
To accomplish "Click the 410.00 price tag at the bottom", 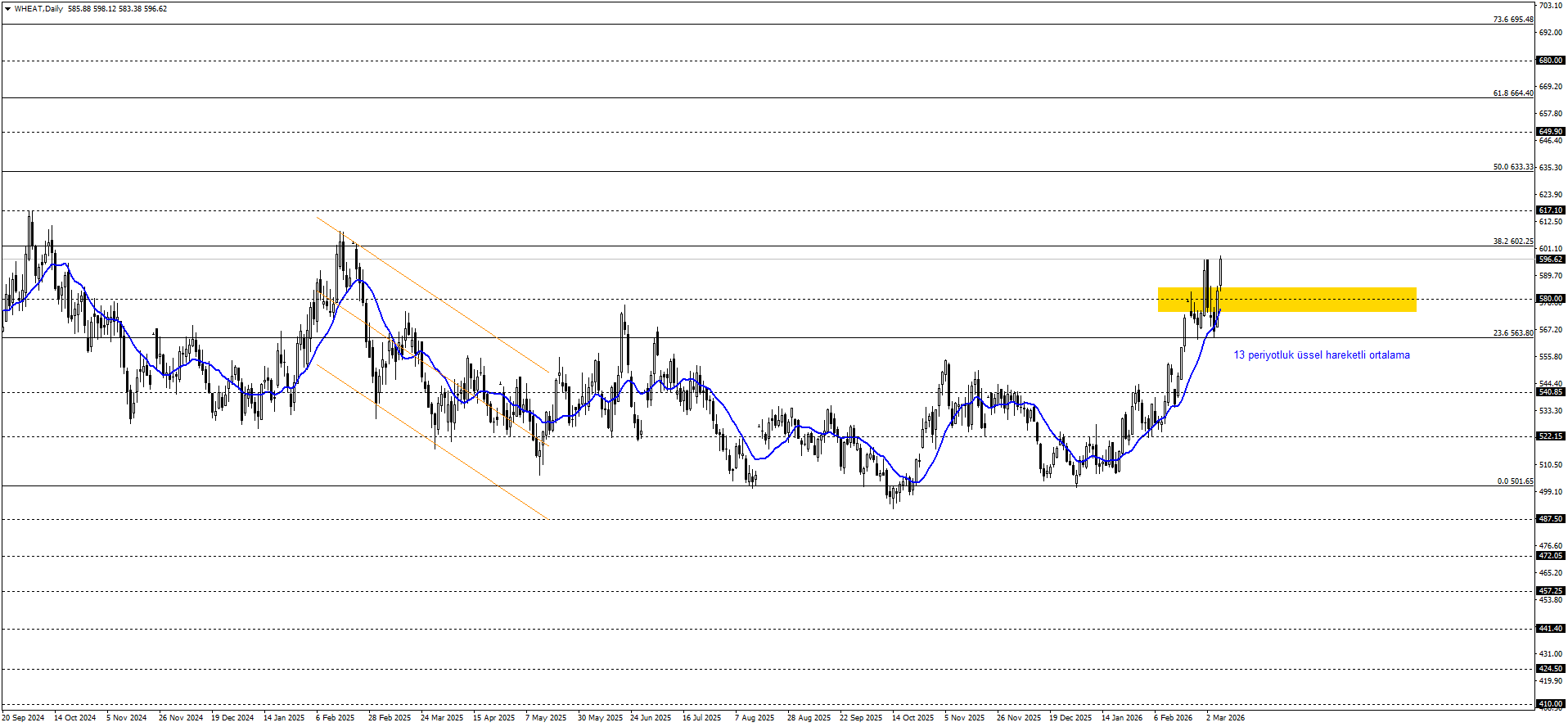I will [x=1550, y=704].
